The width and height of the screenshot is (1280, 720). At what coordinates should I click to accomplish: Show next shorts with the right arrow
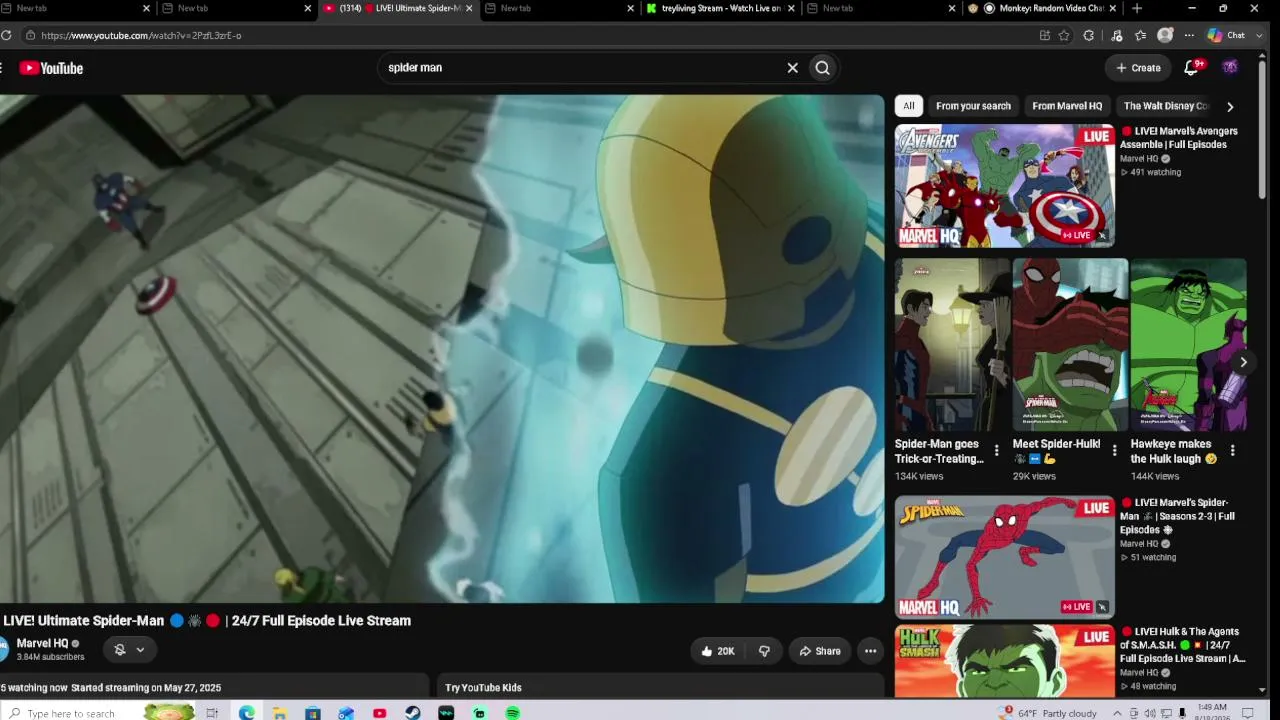click(x=1243, y=362)
